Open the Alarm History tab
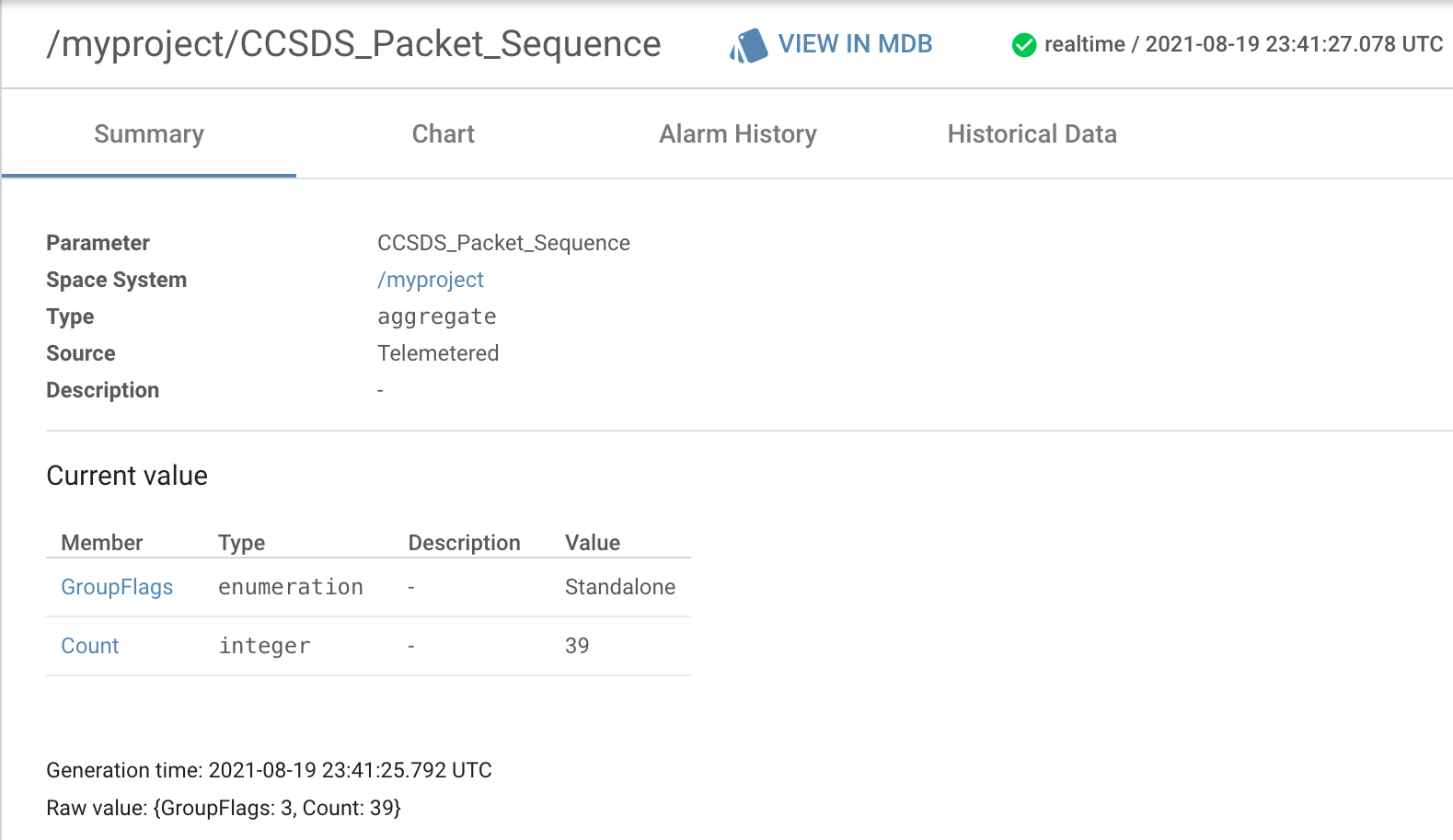The width and height of the screenshot is (1453, 840). click(737, 134)
